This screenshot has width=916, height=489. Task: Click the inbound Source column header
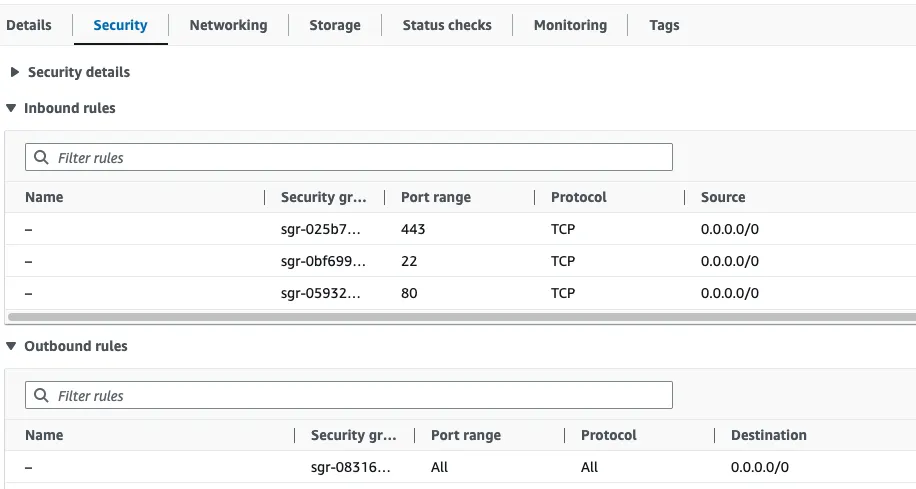(x=723, y=197)
